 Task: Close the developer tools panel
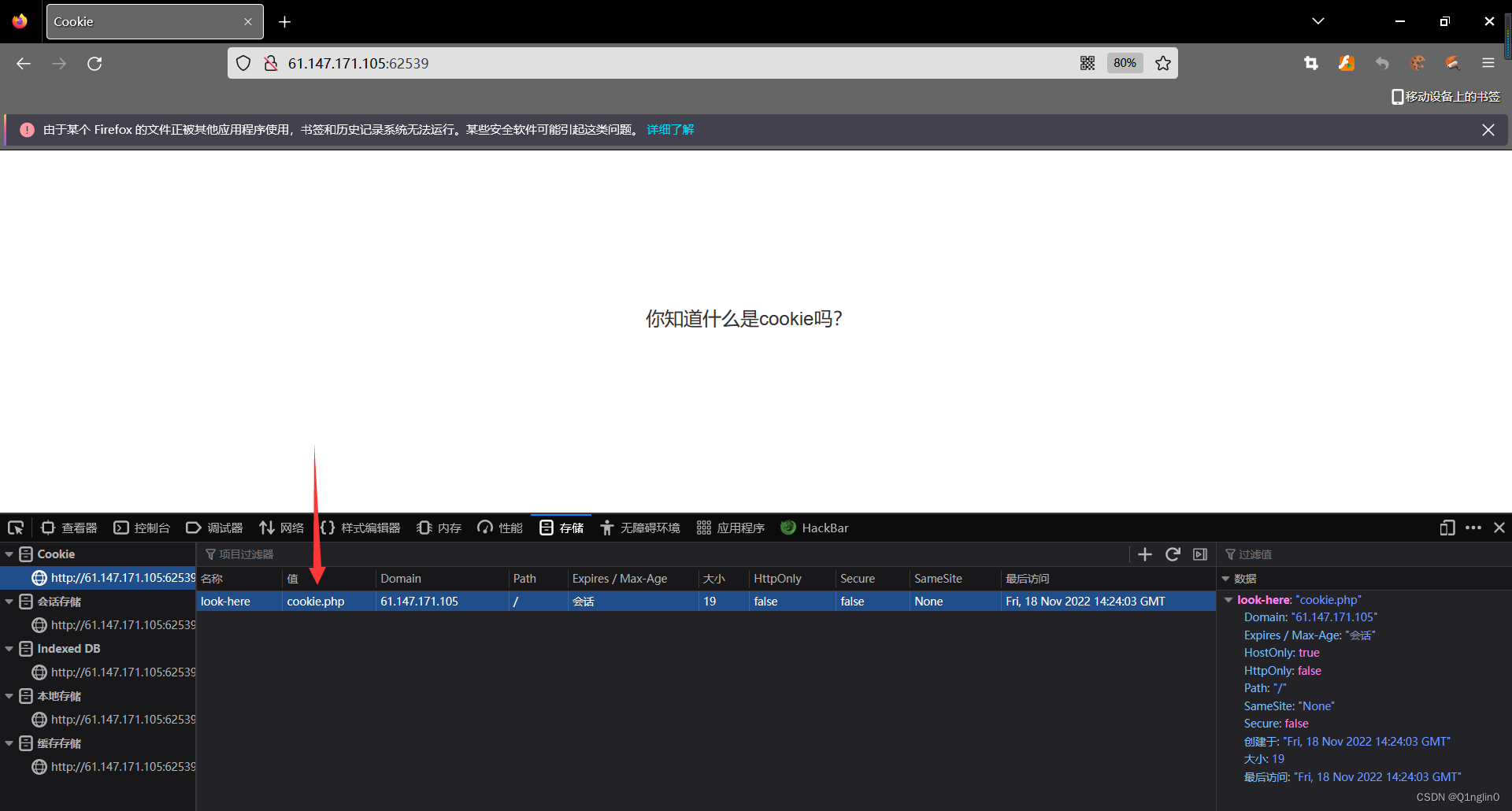pyautogui.click(x=1499, y=528)
